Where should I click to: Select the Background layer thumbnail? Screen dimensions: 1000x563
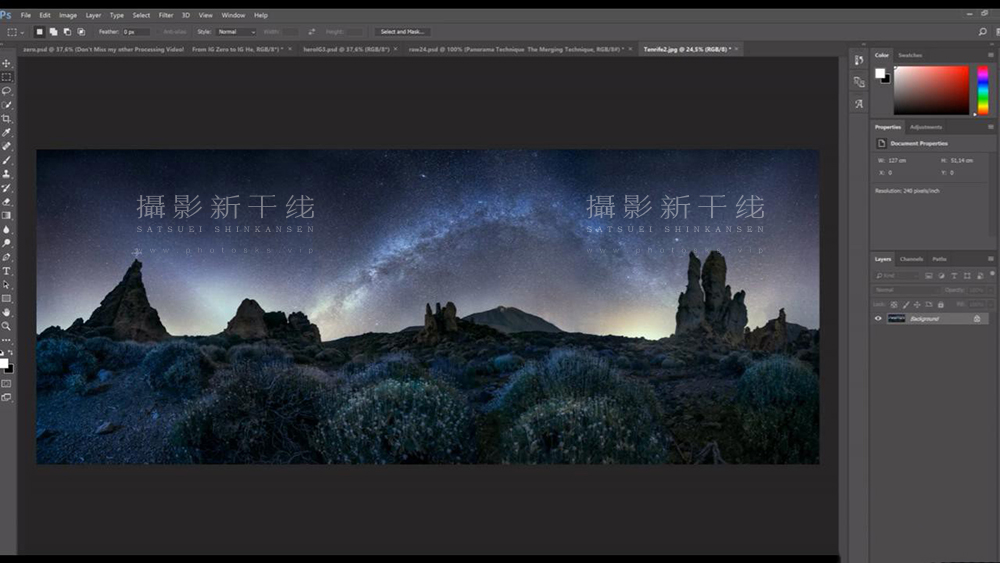coord(896,319)
